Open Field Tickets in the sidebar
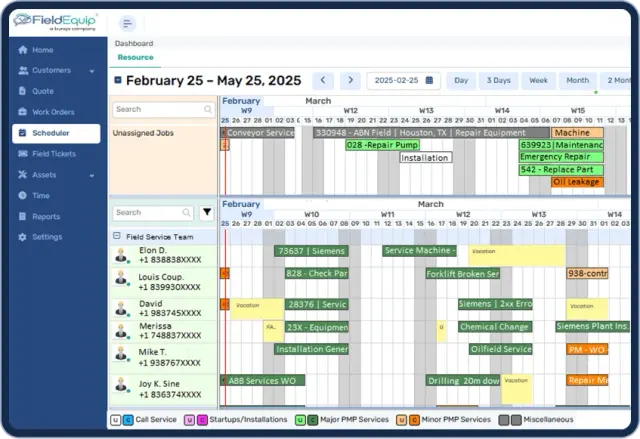The image size is (640, 439). (x=56, y=154)
